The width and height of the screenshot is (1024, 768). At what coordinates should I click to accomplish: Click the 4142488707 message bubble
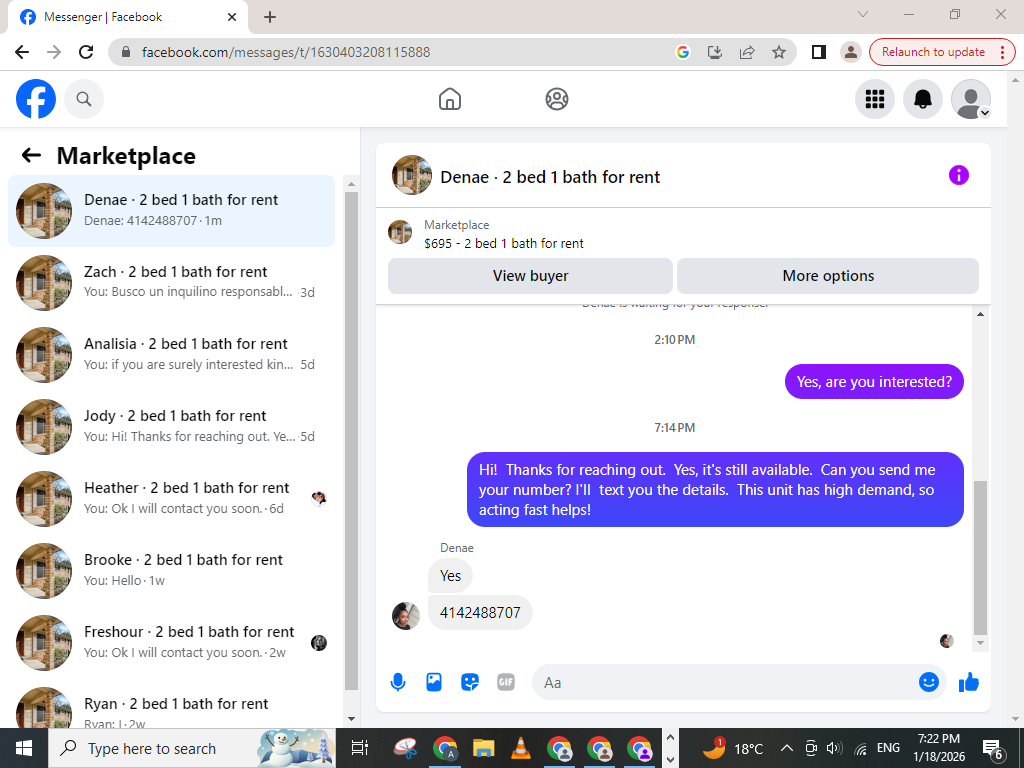[480, 613]
